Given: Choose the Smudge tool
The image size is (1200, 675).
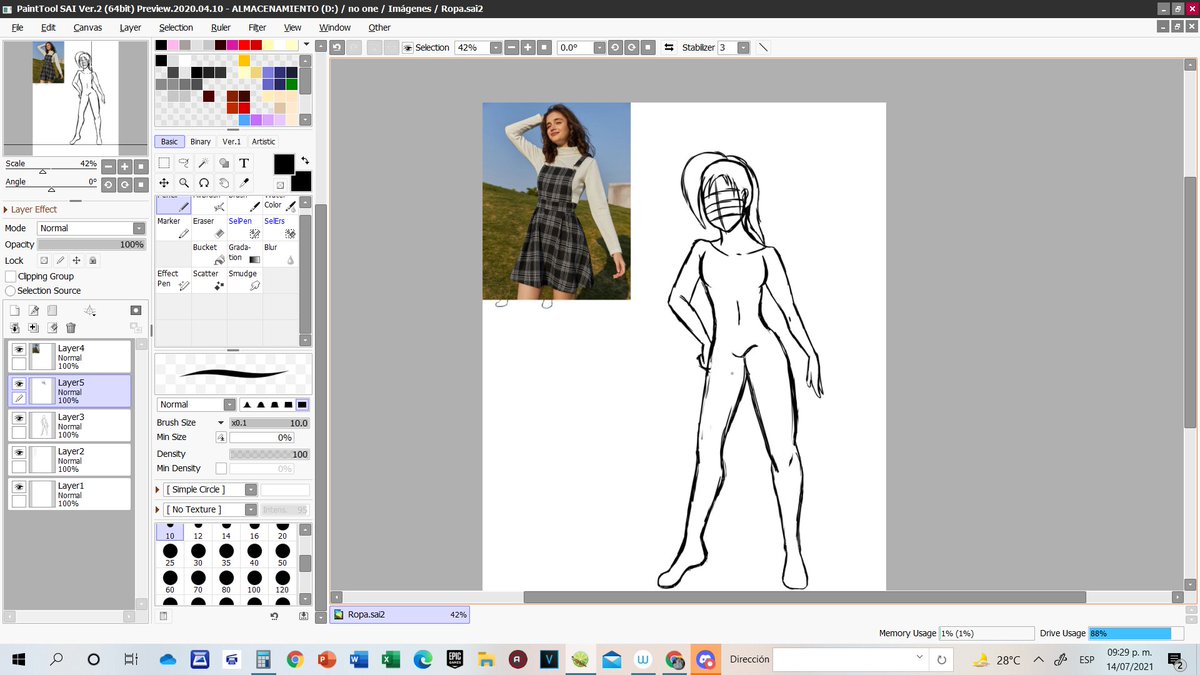Looking at the screenshot, I should tap(245, 280).
